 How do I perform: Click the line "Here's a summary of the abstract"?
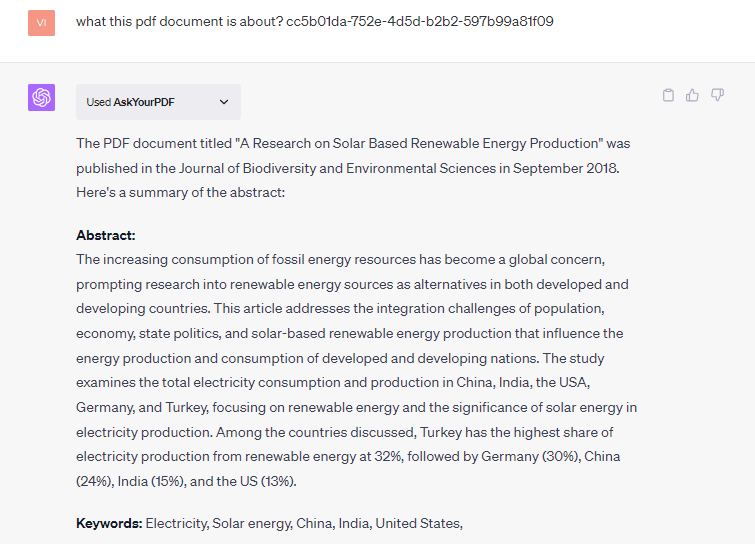click(180, 192)
